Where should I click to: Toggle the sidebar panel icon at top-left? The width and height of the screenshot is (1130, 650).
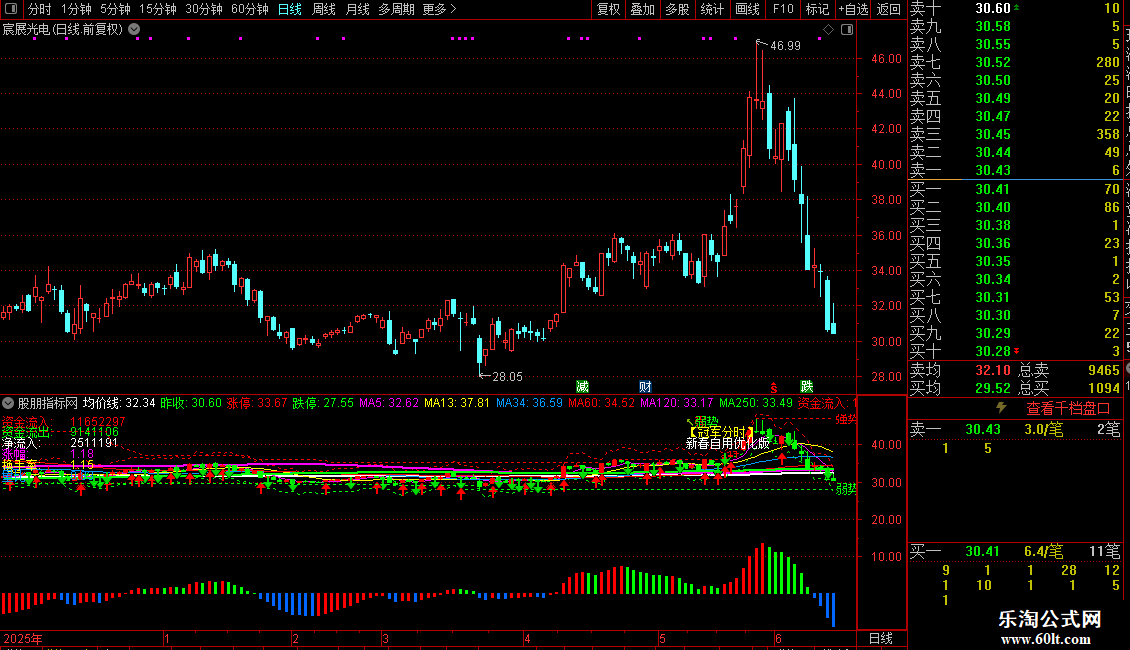[11, 9]
